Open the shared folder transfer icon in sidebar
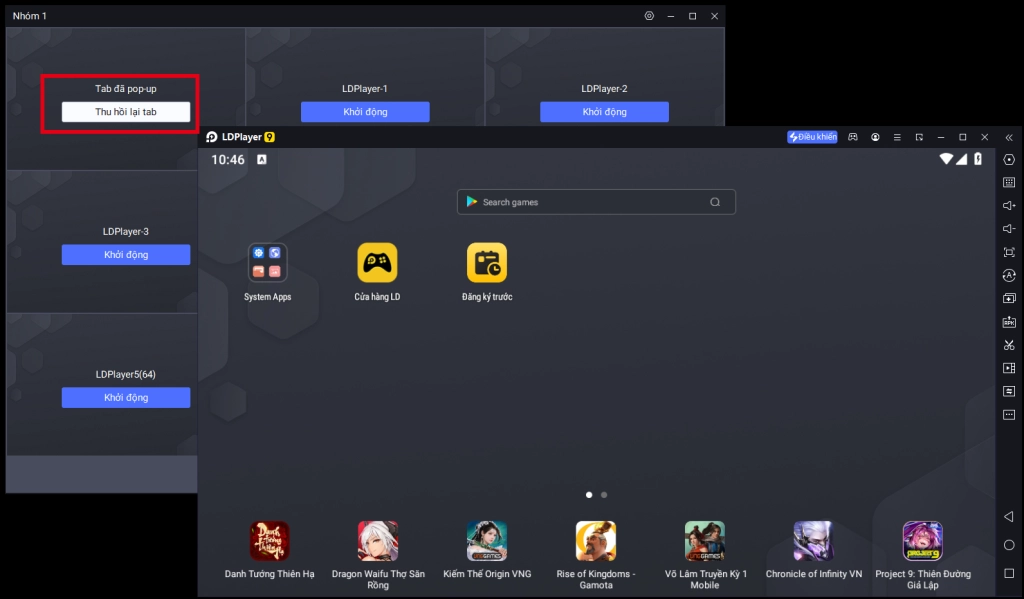 click(x=1009, y=391)
